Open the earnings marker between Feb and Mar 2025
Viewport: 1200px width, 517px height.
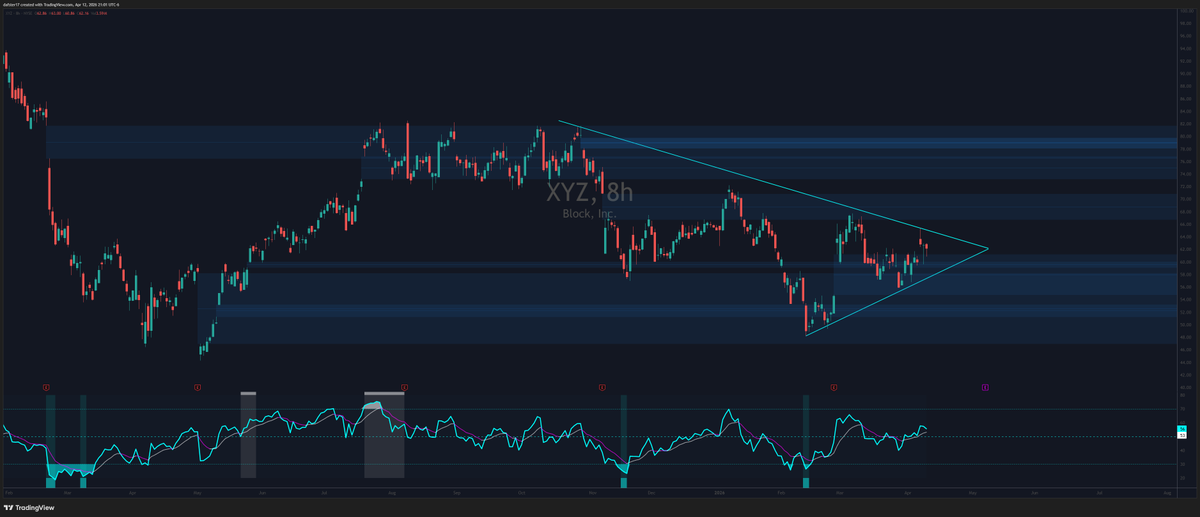coord(45,385)
